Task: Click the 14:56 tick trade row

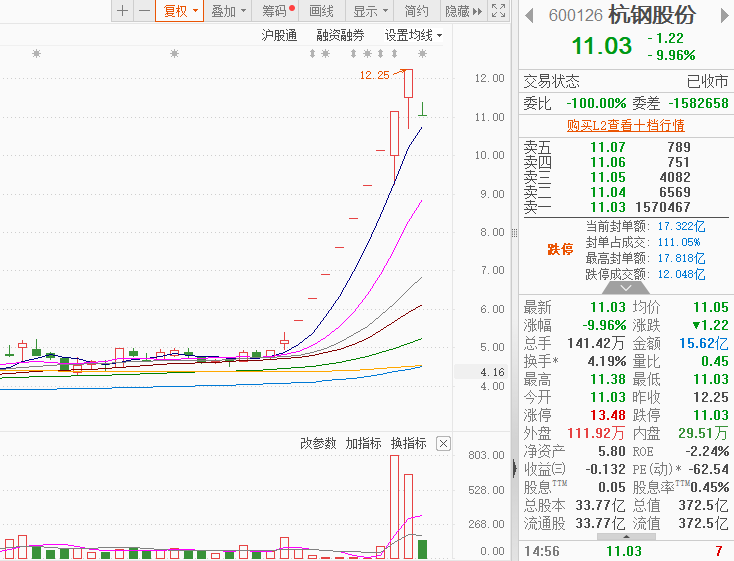Action: (x=625, y=551)
